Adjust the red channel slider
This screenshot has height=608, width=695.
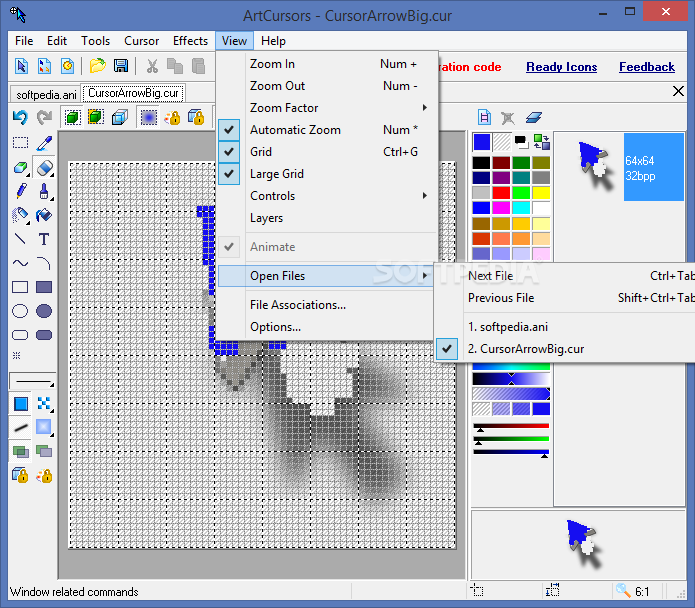[x=511, y=427]
